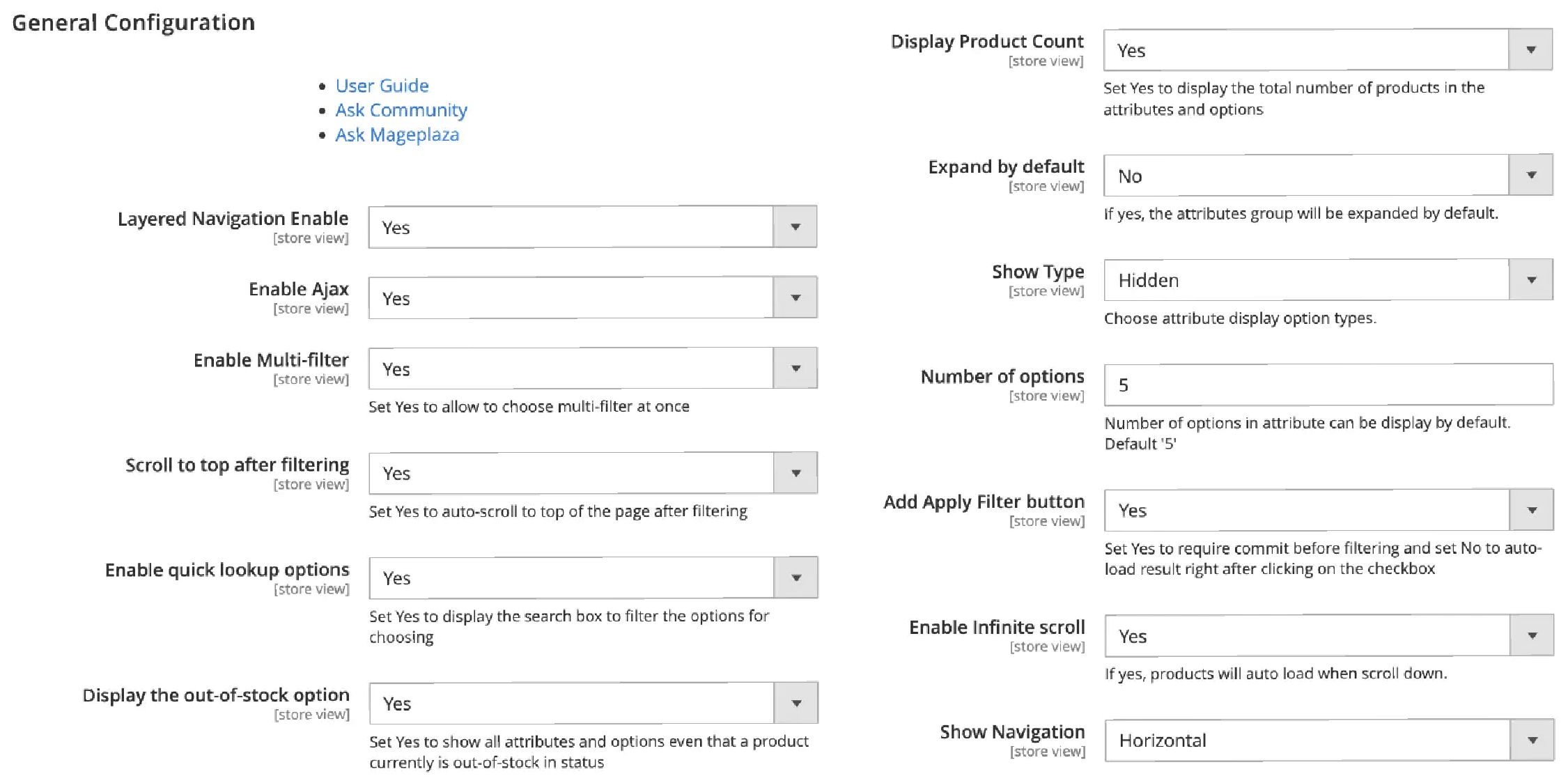Open the Enable Infinite scroll dropdown

[x=1329, y=635]
